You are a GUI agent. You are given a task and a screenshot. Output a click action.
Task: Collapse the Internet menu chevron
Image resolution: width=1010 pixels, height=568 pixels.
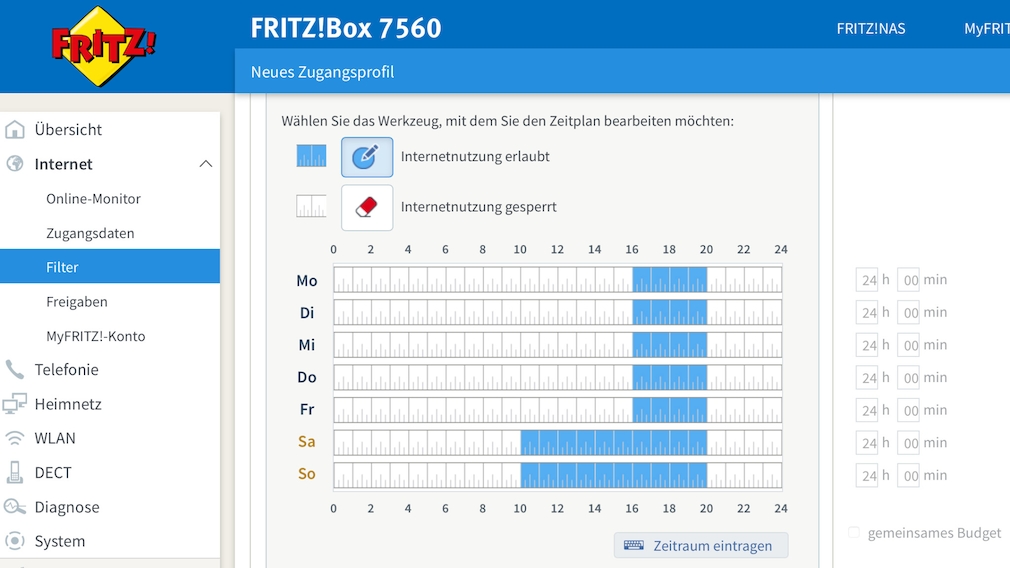pyautogui.click(x=205, y=164)
